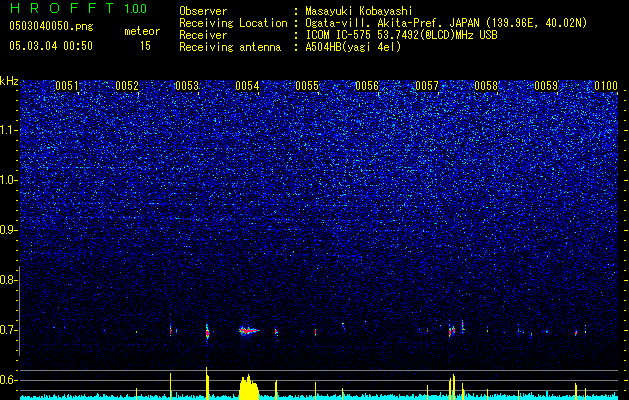Click the echo cluster after 0057
The height and width of the screenshot is (400, 629).
pos(456,329)
